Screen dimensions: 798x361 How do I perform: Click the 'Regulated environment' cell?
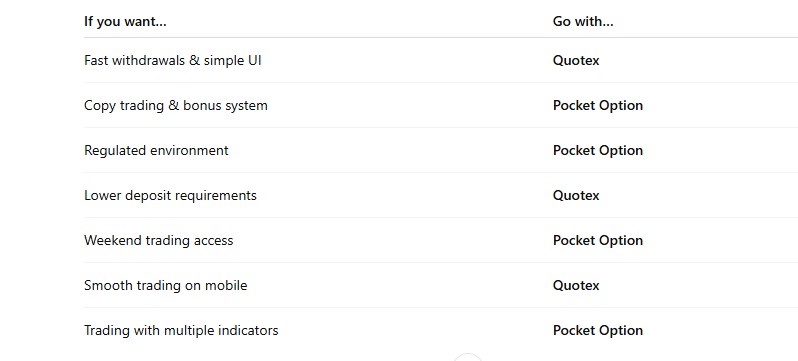coord(156,151)
